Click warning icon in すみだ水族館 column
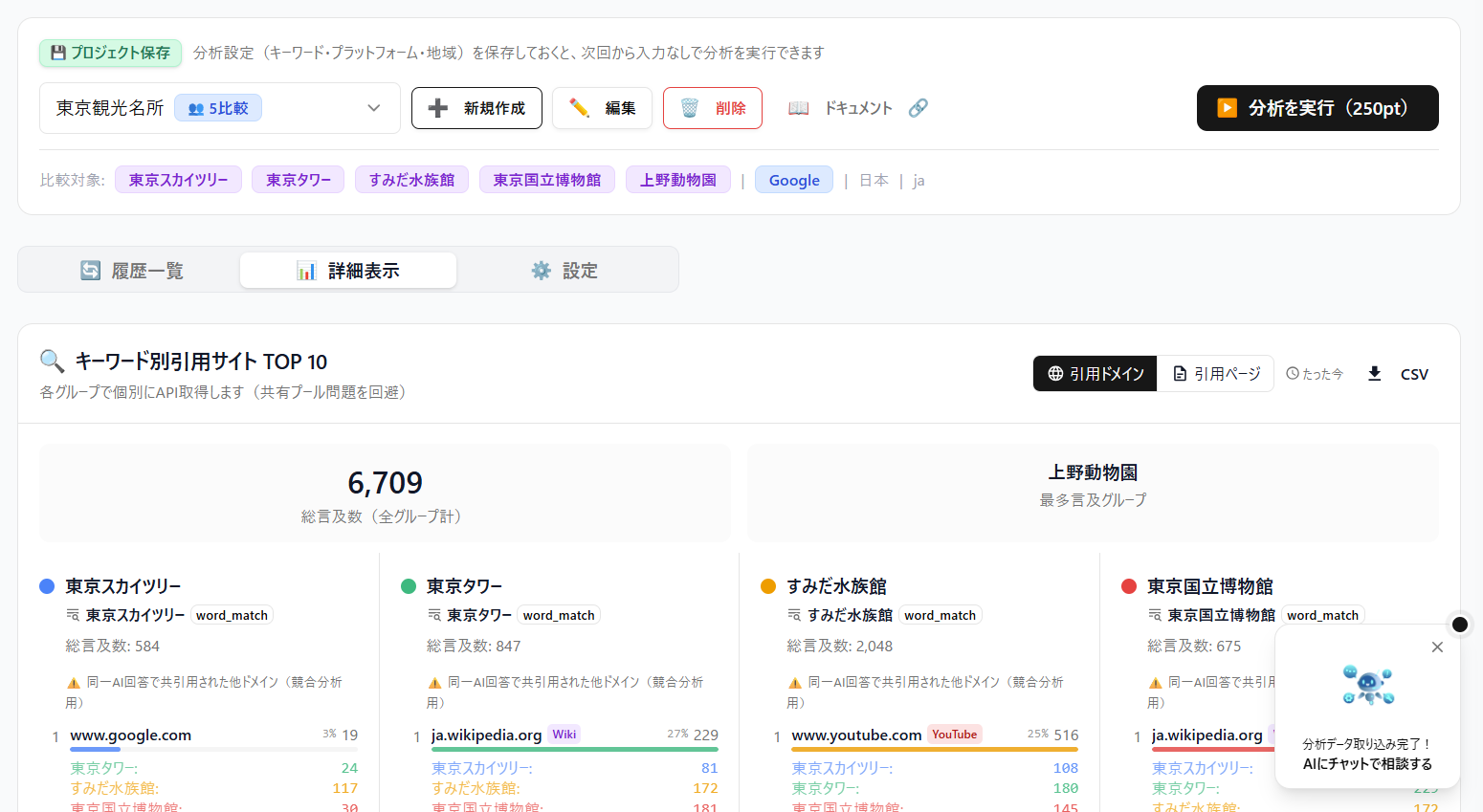Image resolution: width=1483 pixels, height=812 pixels. click(x=795, y=683)
